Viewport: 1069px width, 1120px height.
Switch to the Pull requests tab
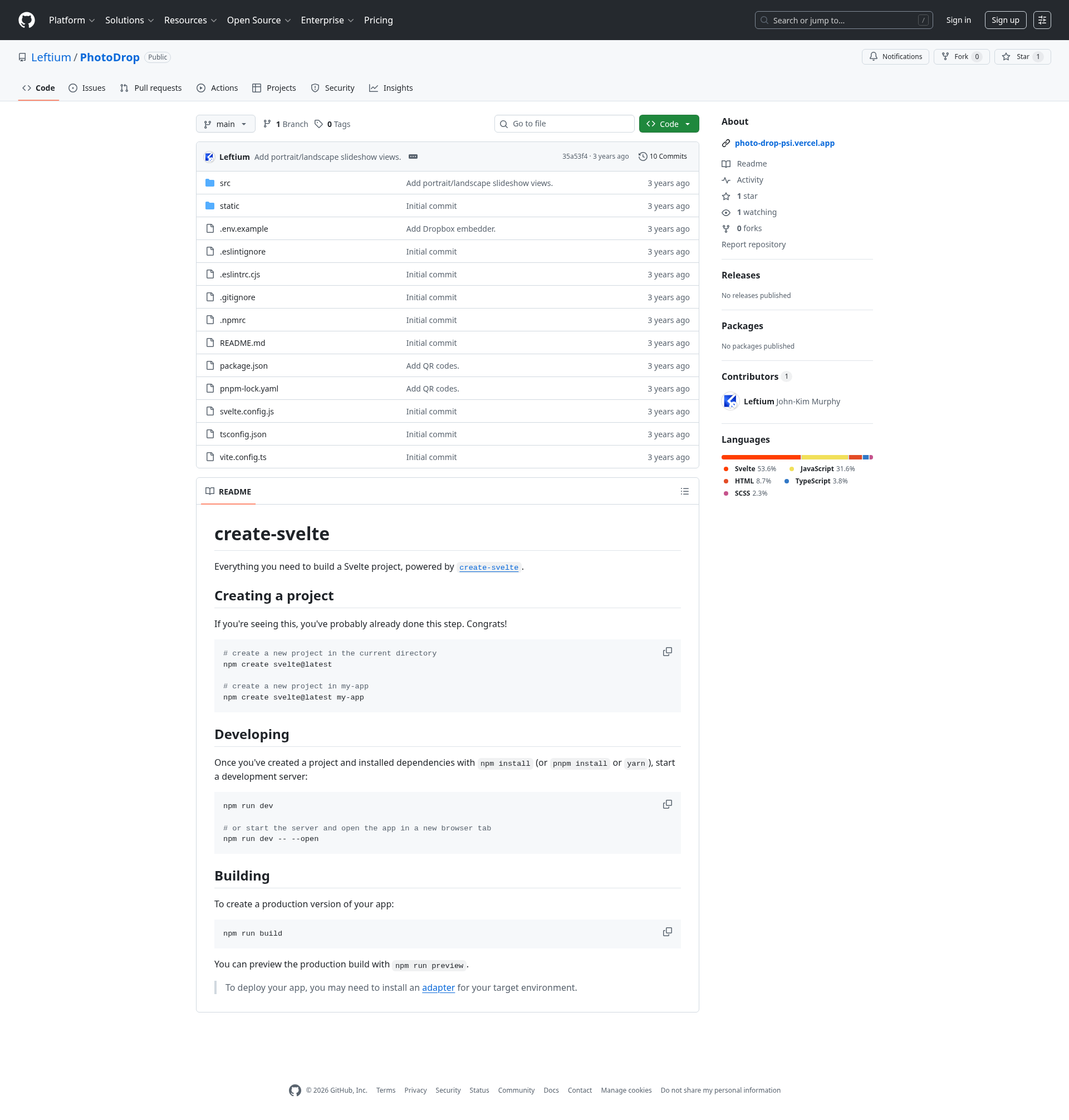pos(151,88)
